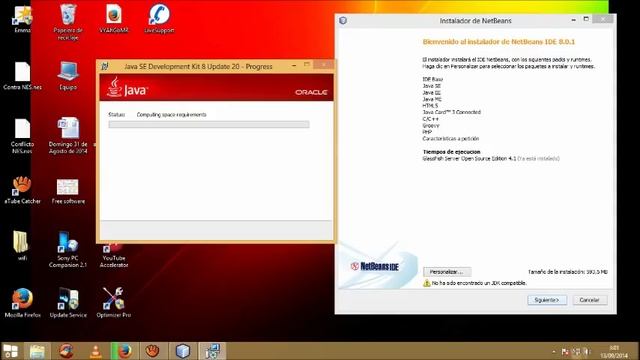640x360 pixels.
Task: Minimize the Instalador de NetBeans window
Action: click(x=573, y=19)
